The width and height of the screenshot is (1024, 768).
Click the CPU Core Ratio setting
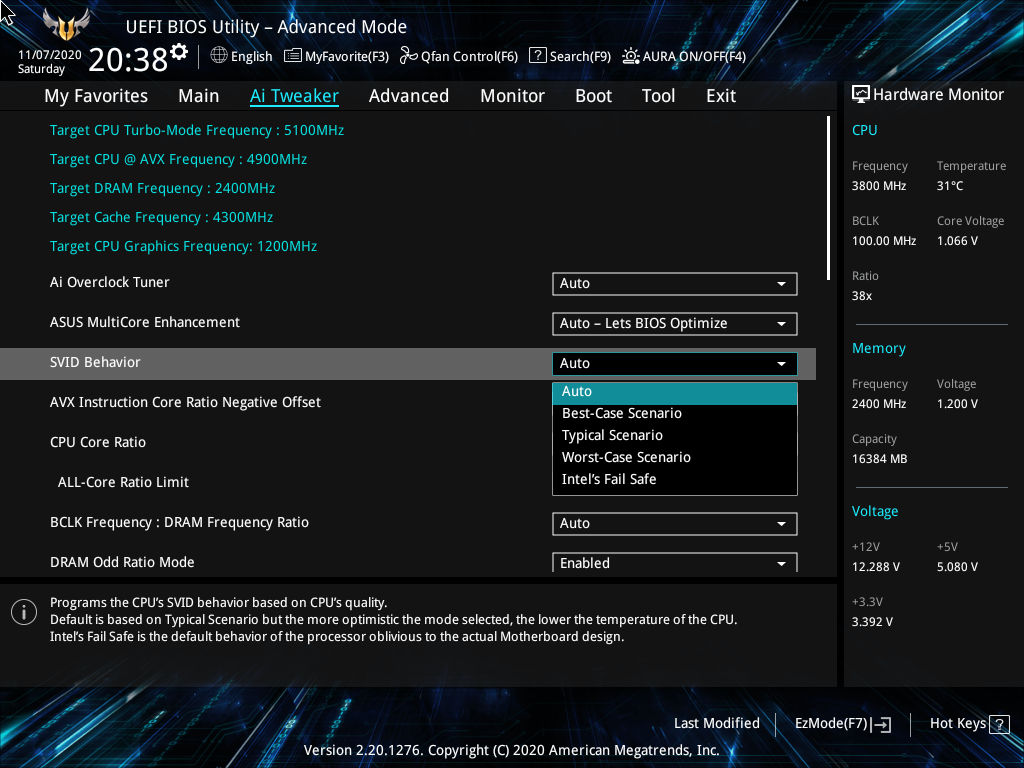point(98,442)
